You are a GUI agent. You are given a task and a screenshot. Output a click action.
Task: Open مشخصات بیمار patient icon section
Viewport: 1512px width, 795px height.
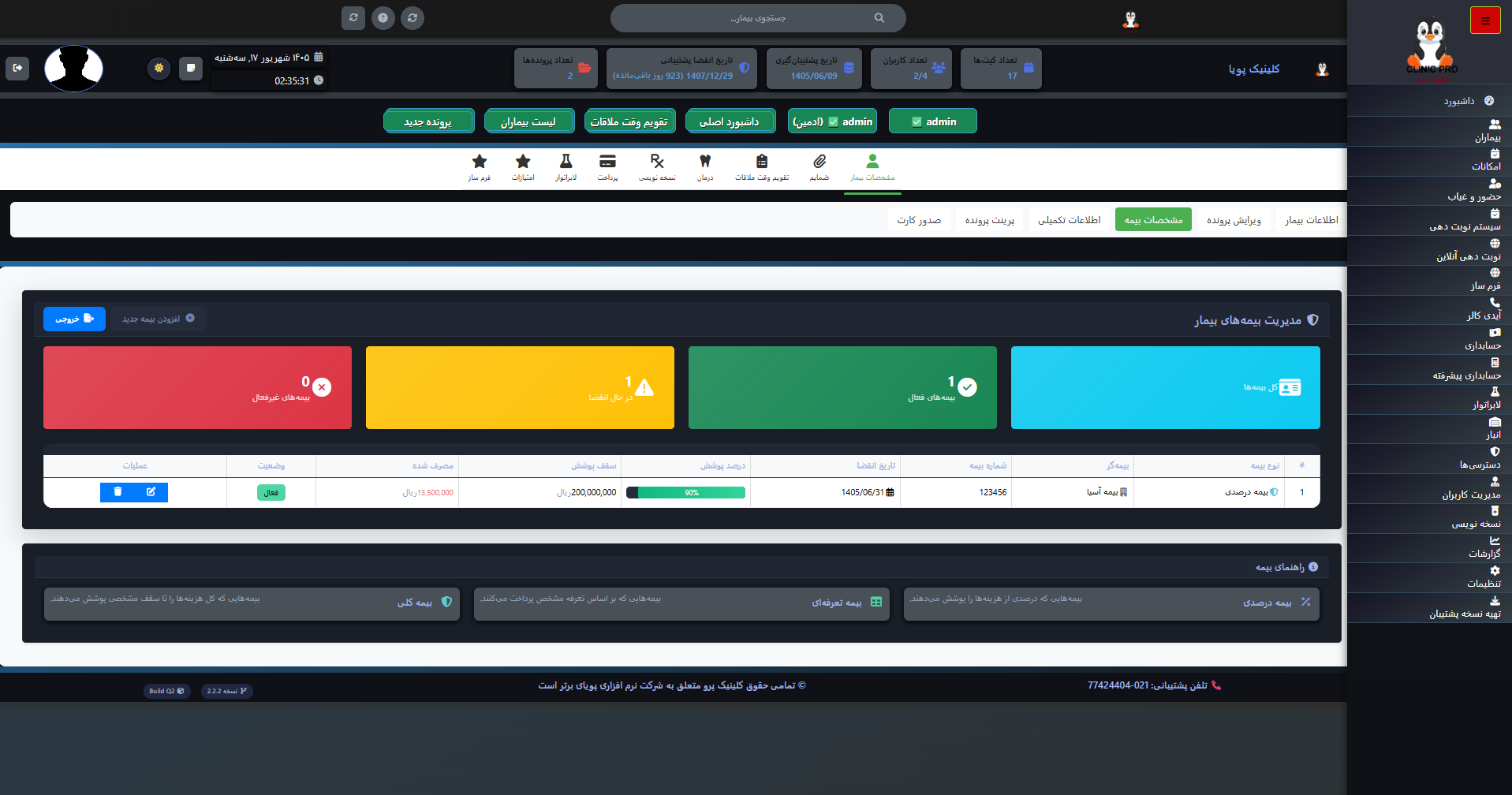coord(872,168)
